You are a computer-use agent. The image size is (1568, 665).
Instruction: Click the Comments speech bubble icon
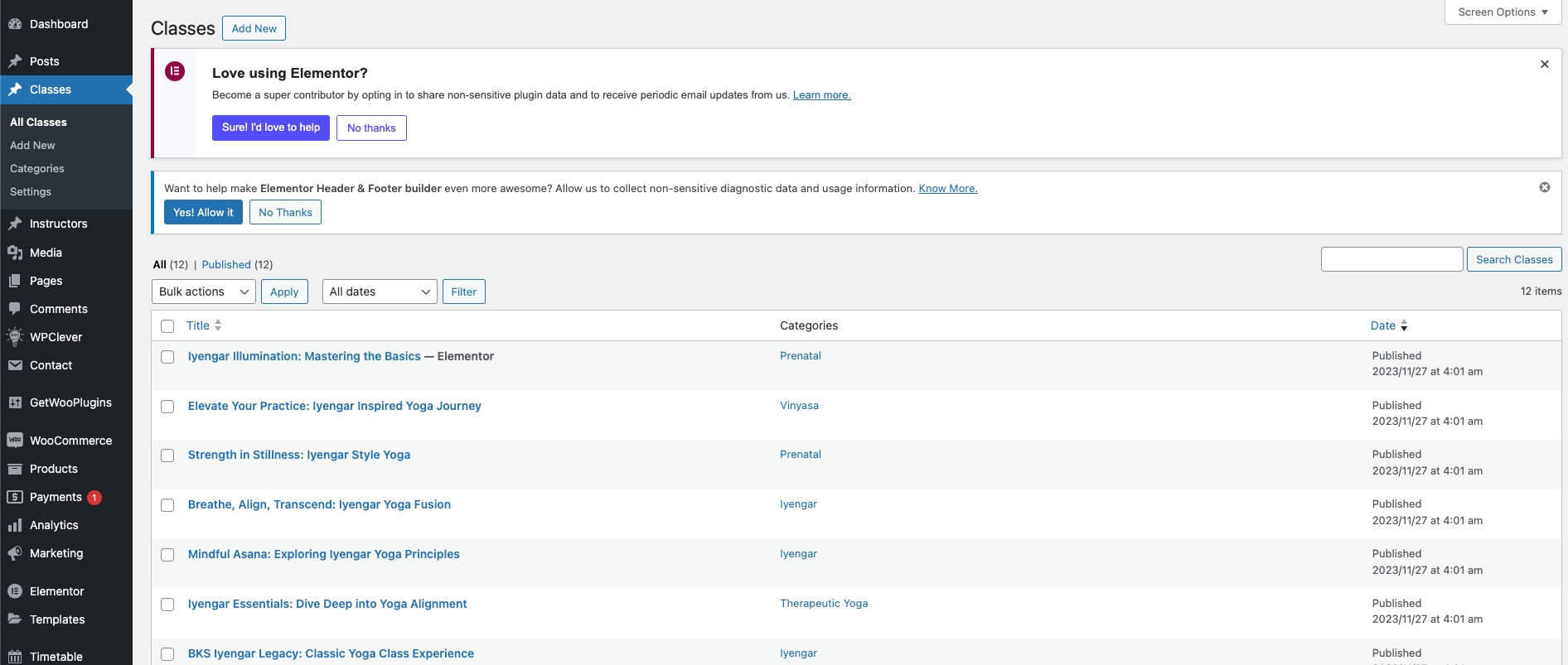click(15, 309)
